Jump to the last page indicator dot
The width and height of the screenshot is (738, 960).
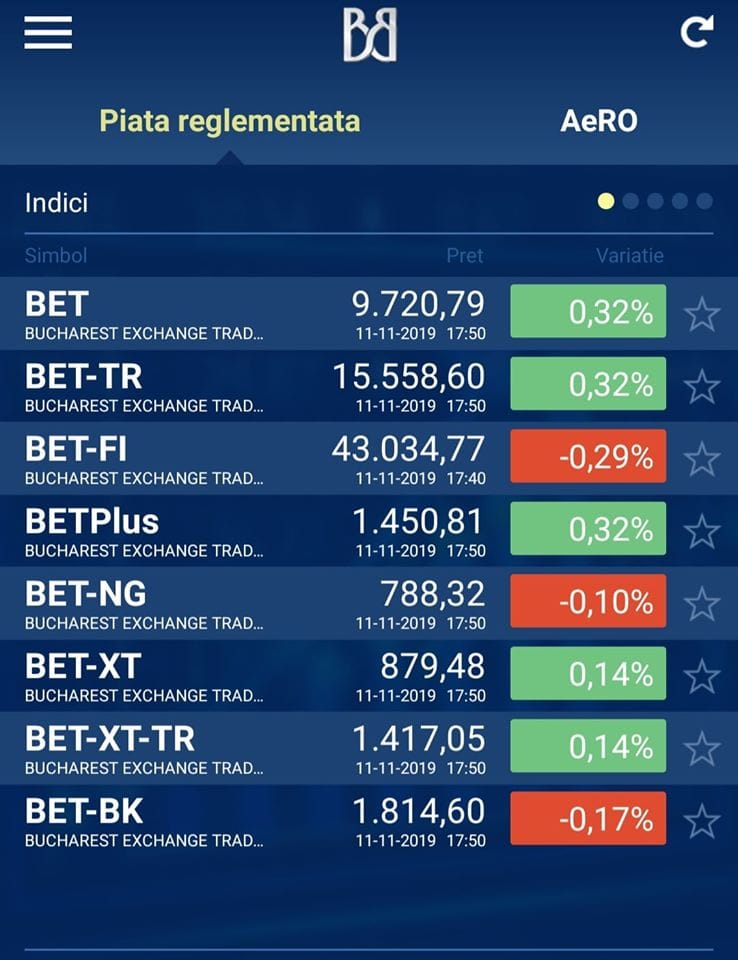704,201
